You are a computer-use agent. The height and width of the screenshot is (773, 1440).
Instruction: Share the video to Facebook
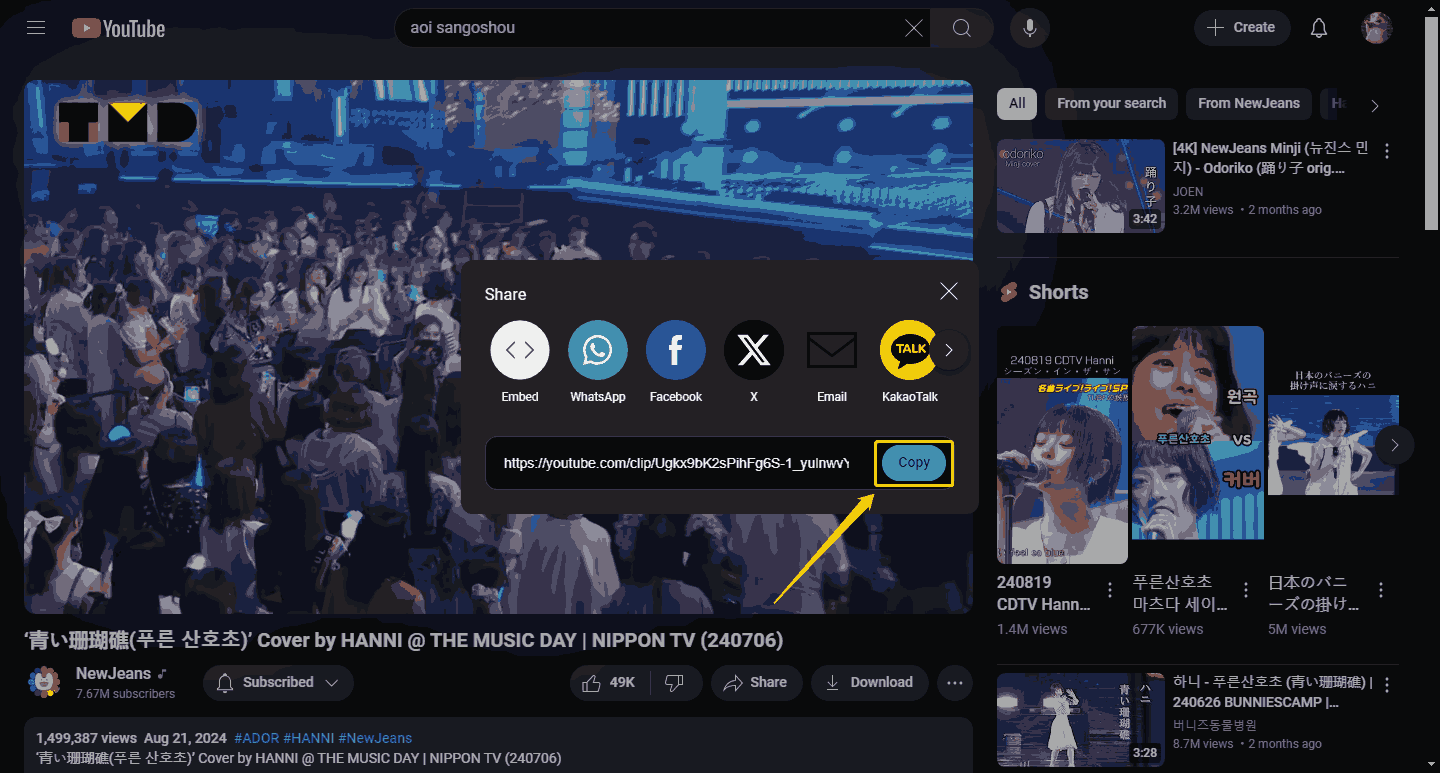(676, 361)
